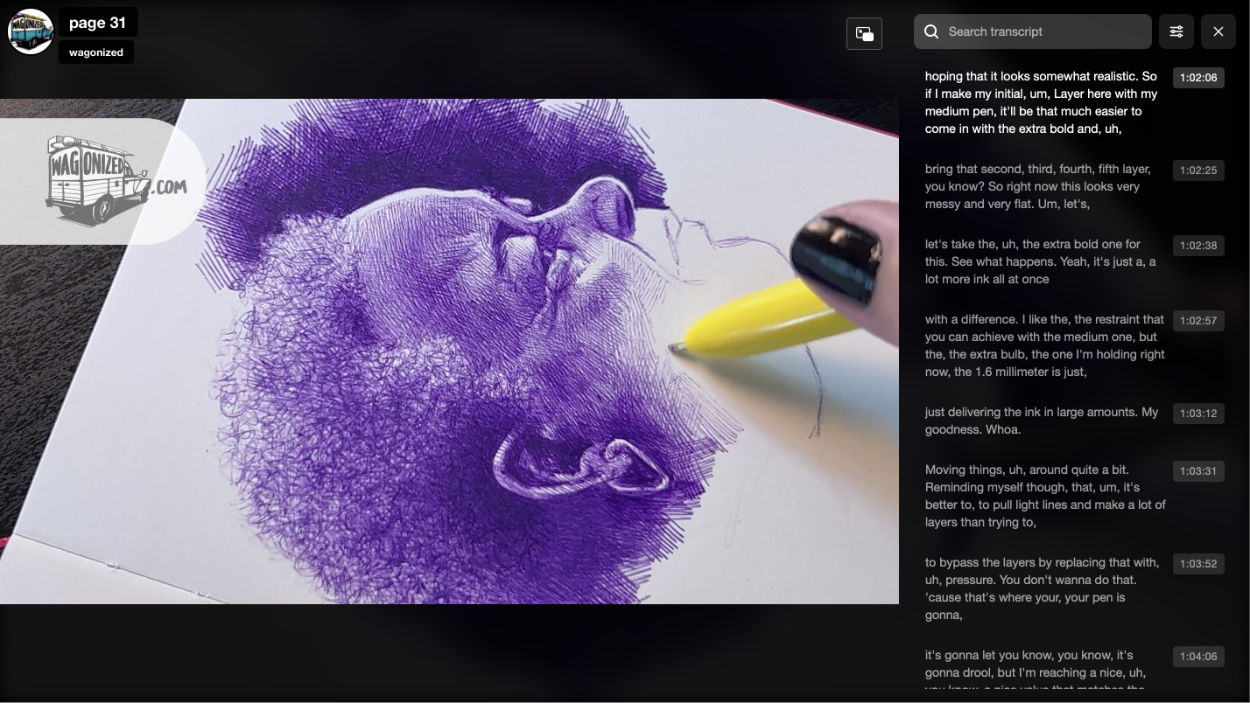The width and height of the screenshot is (1250, 703).
Task: Select transcript line 'to bypass the layers by replacing'
Action: pos(1042,589)
